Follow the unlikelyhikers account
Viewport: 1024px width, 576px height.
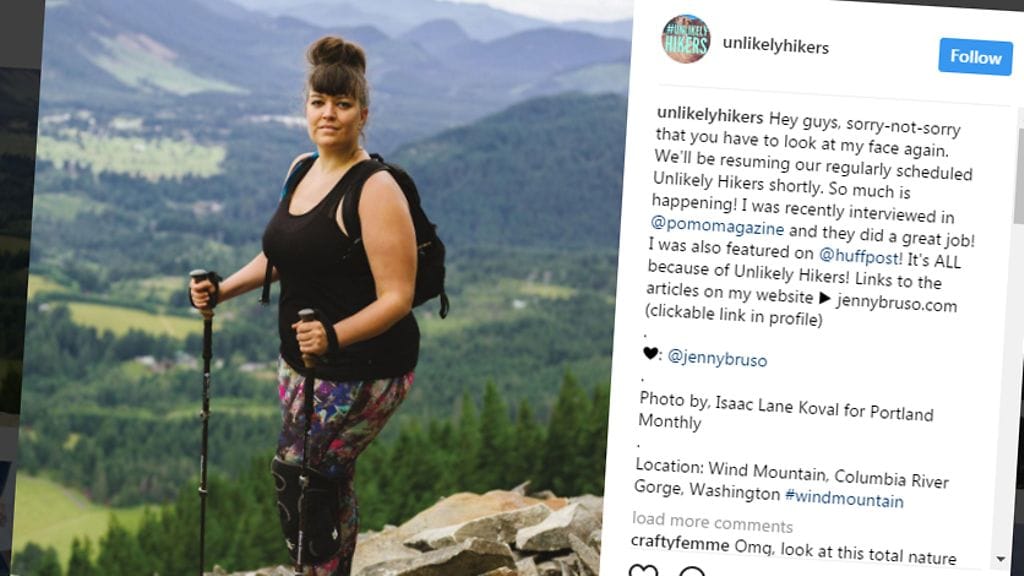(x=975, y=57)
